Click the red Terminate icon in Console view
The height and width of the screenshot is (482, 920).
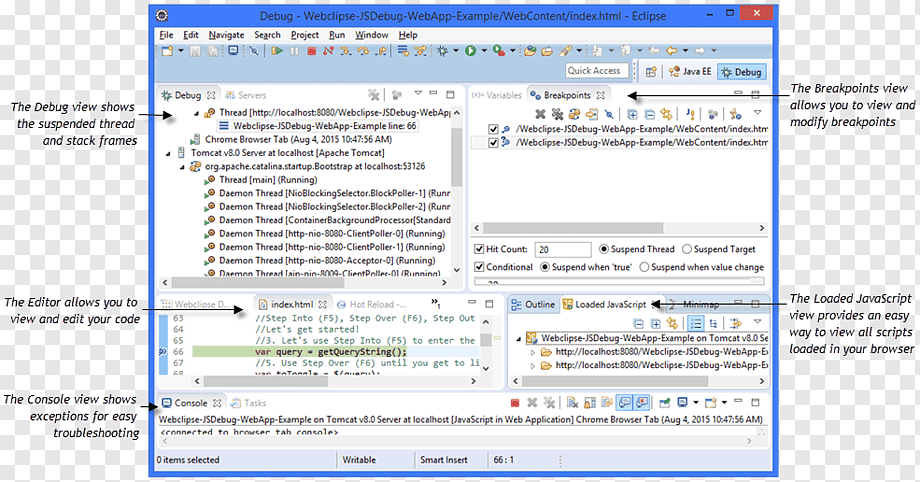515,403
